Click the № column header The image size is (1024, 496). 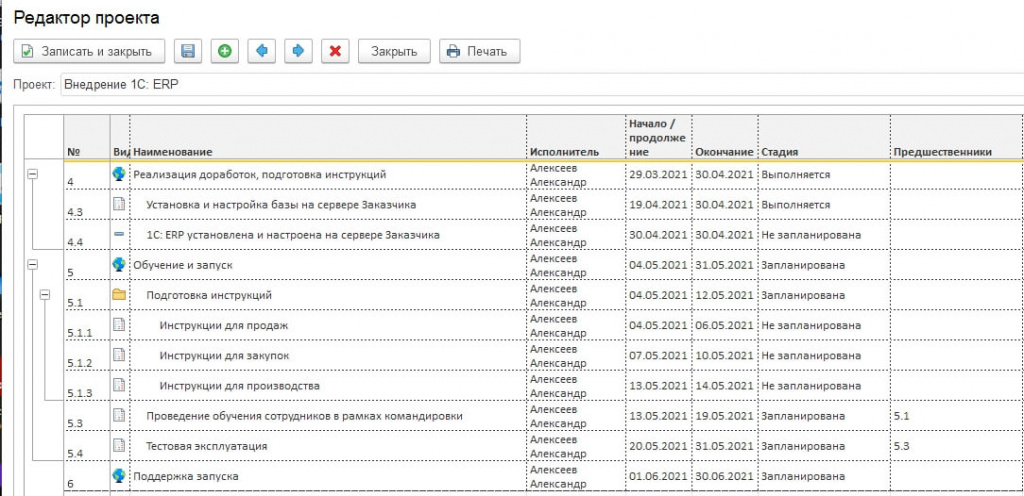(73, 151)
